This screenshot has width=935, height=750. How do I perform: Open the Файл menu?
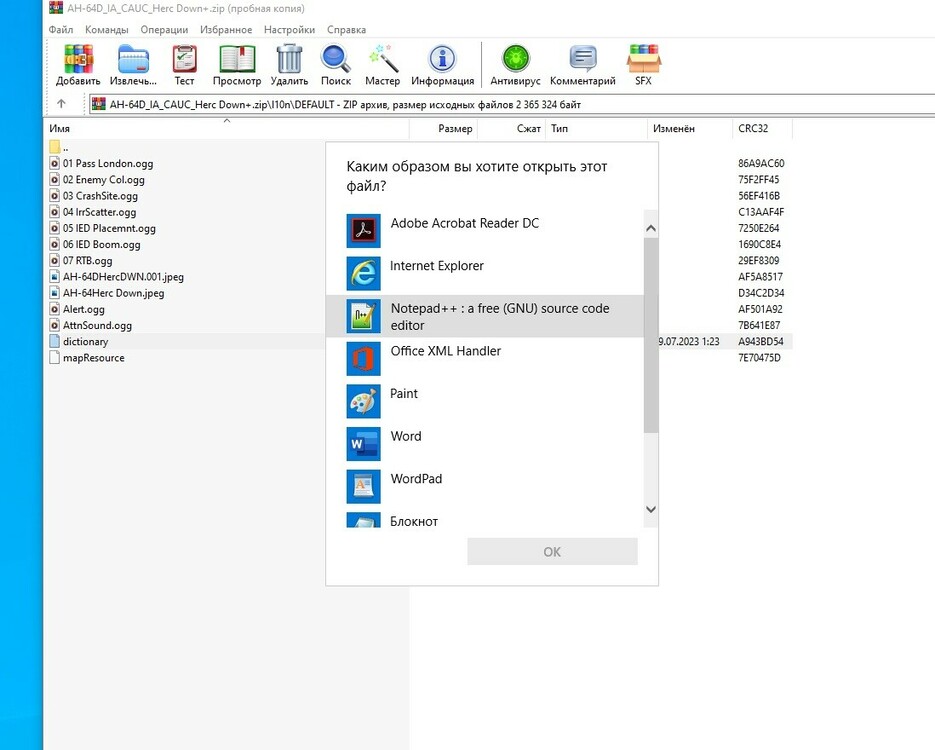61,29
